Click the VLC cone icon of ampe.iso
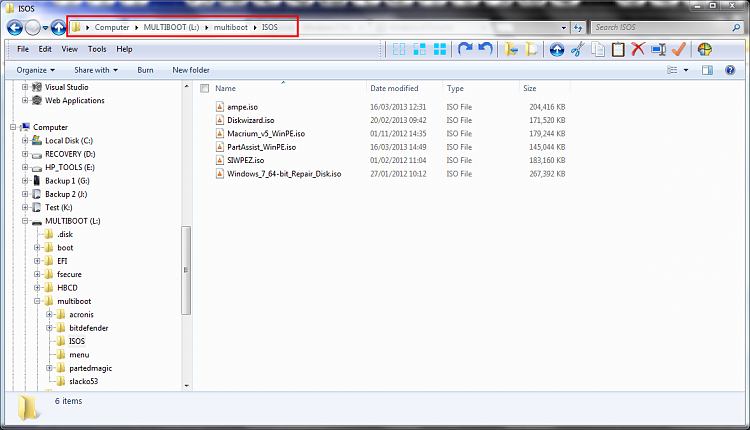This screenshot has height=430, width=750. click(x=220, y=107)
